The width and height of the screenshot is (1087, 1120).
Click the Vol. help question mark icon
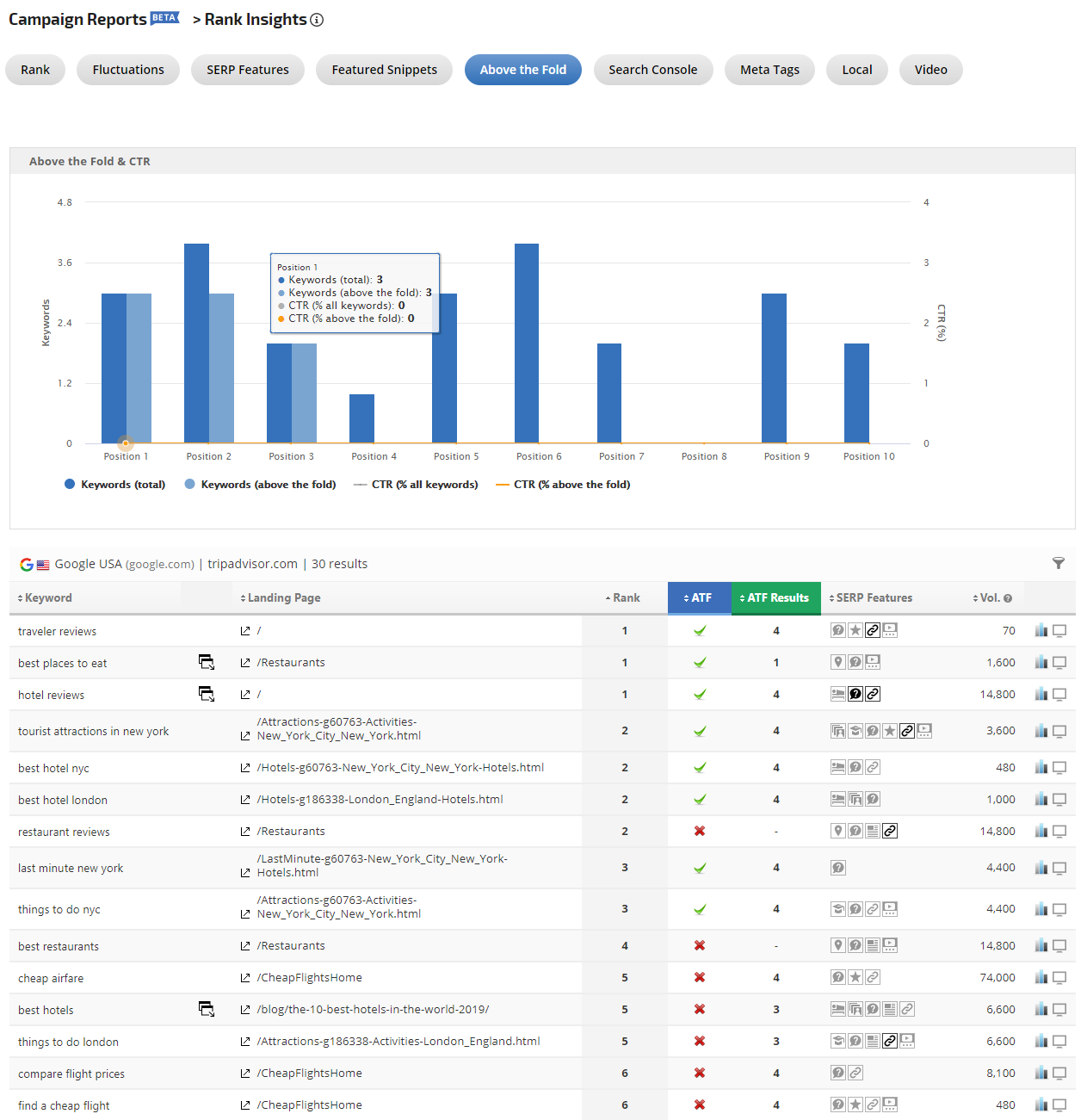tap(1008, 598)
